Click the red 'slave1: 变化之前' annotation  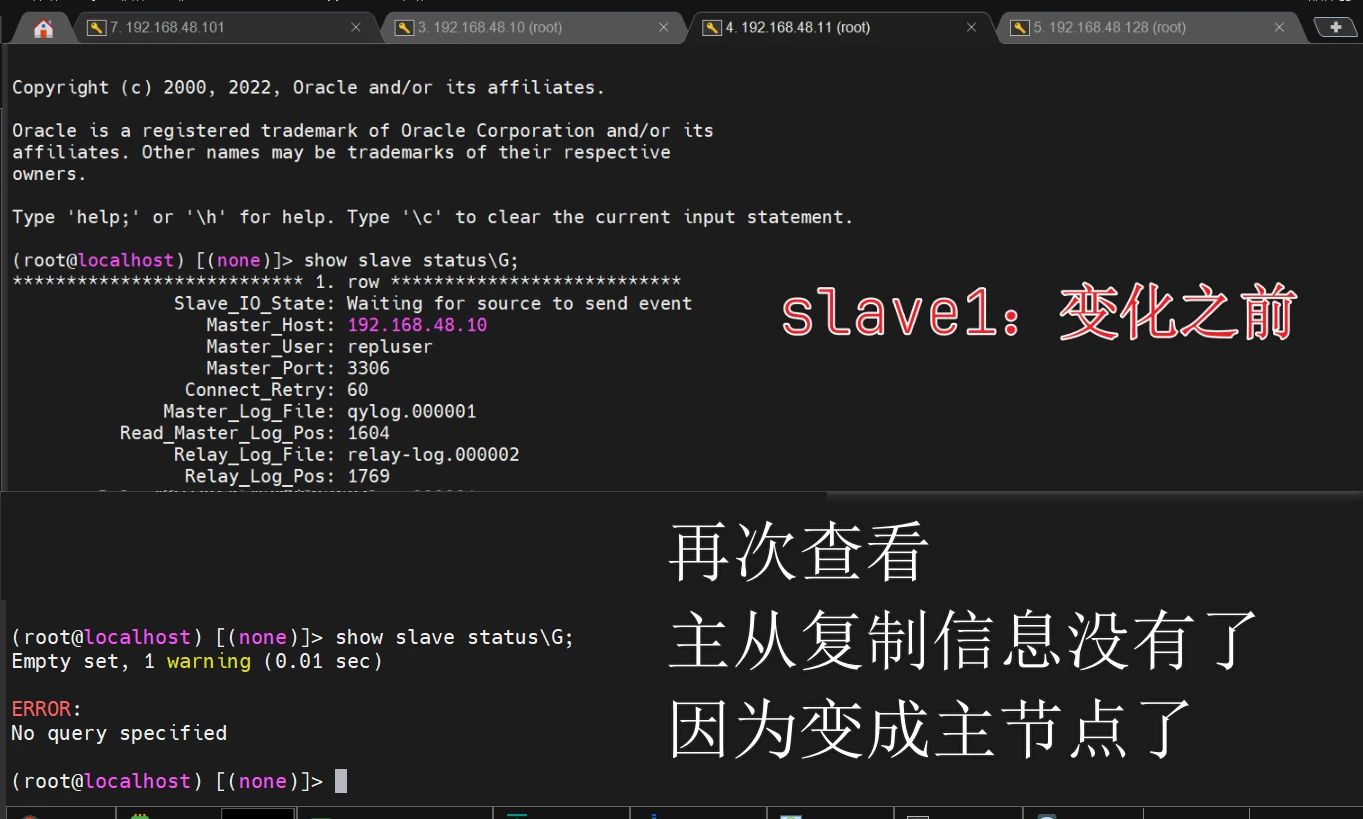[1038, 314]
